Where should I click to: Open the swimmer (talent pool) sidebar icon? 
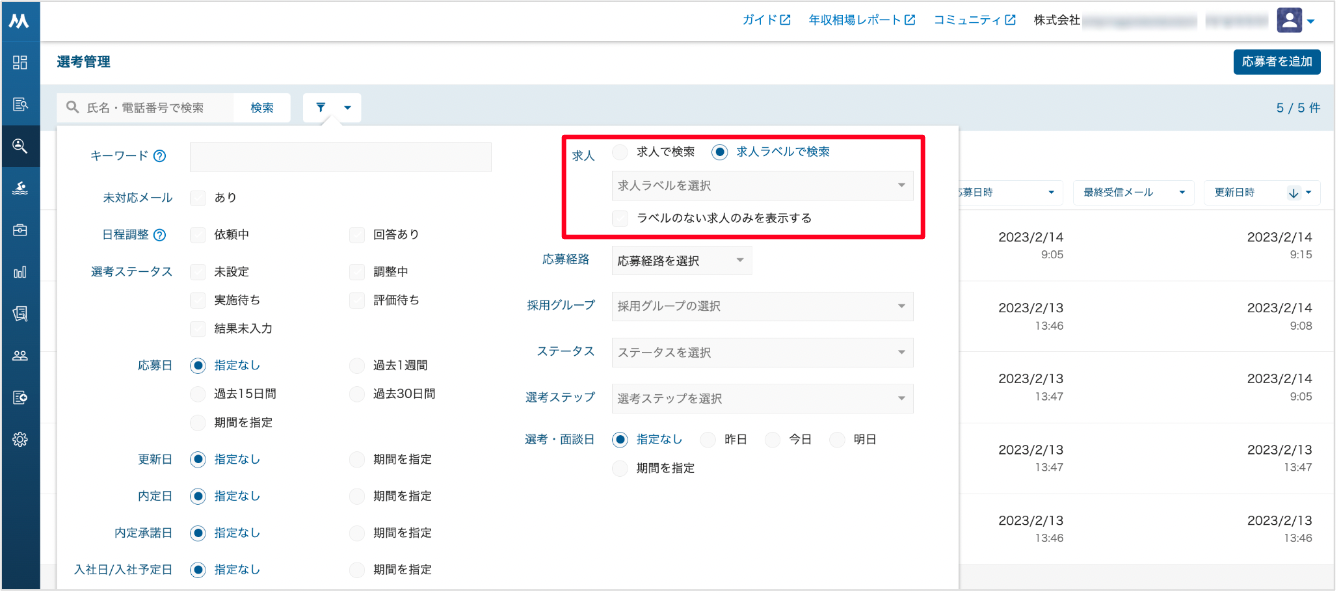[x=19, y=188]
